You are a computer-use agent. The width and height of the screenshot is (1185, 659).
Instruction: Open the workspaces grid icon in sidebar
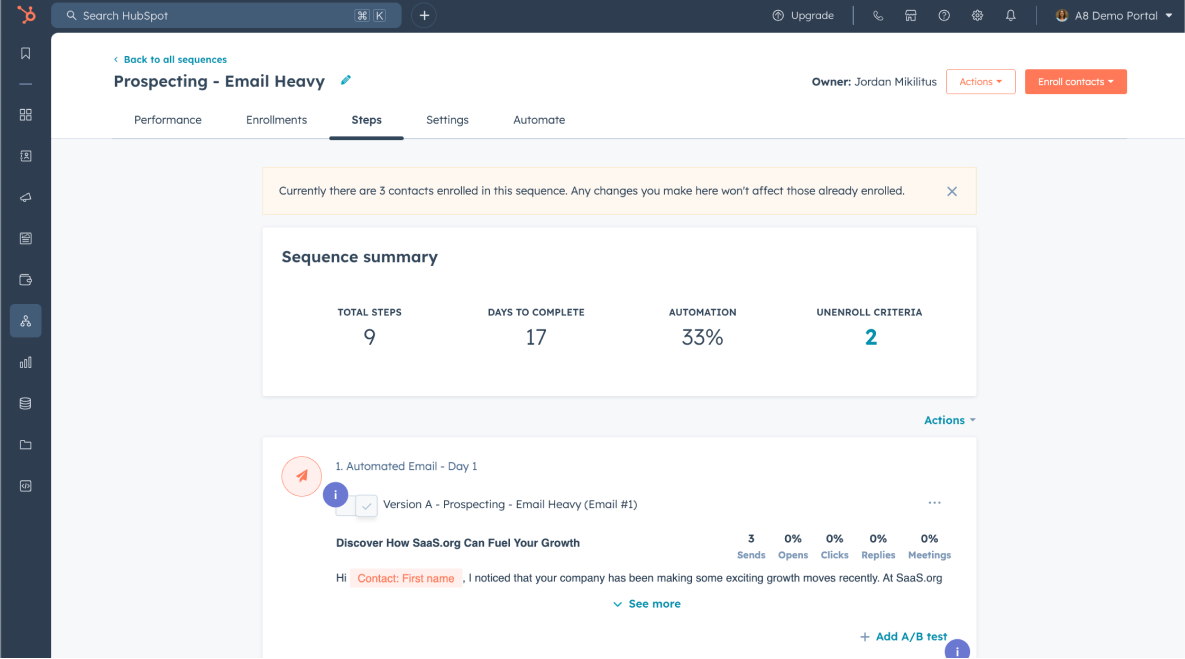tap(26, 115)
